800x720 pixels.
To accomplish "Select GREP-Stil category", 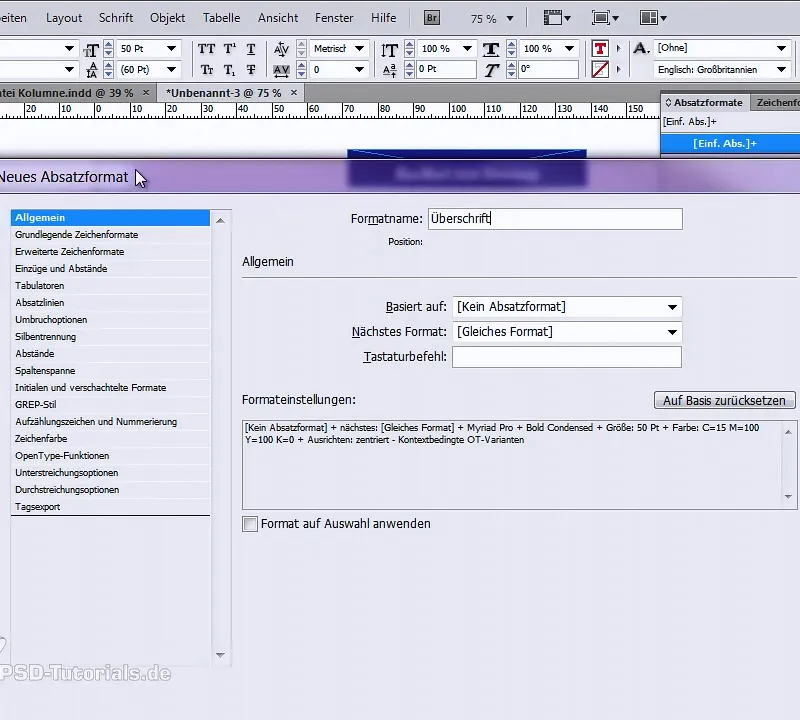I will coord(110,405).
